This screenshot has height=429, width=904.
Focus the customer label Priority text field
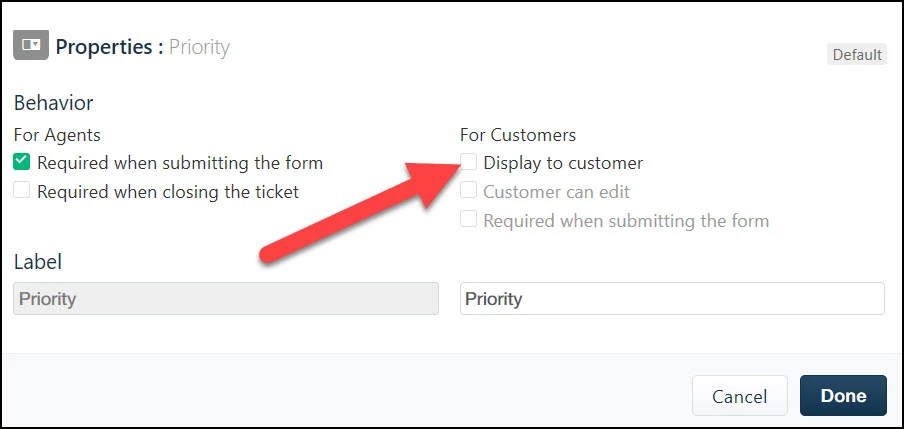coord(672,299)
